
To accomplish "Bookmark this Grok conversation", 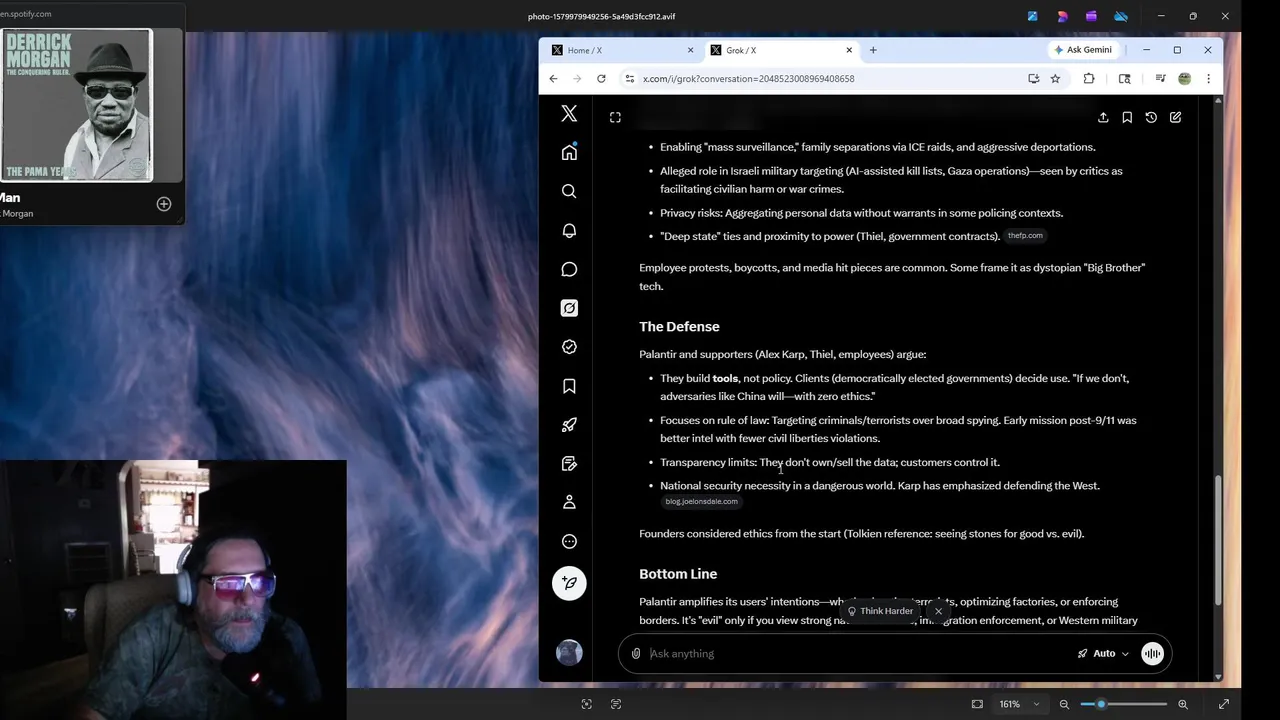I will (1127, 117).
